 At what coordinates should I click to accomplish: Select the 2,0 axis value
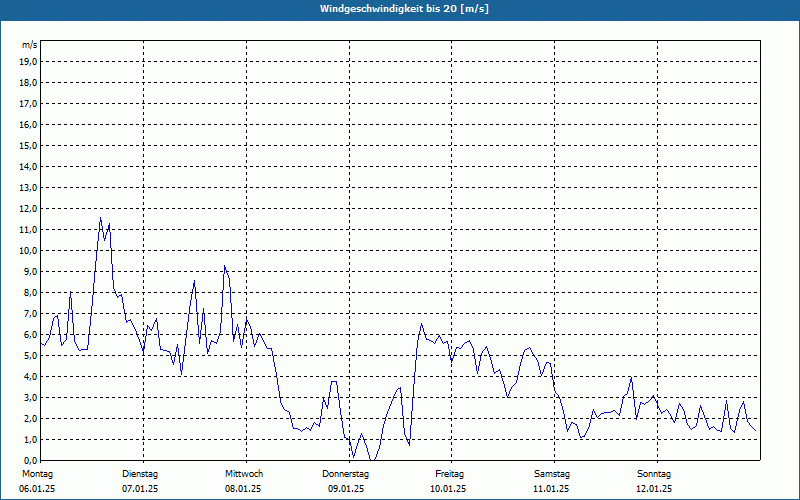click(31, 418)
